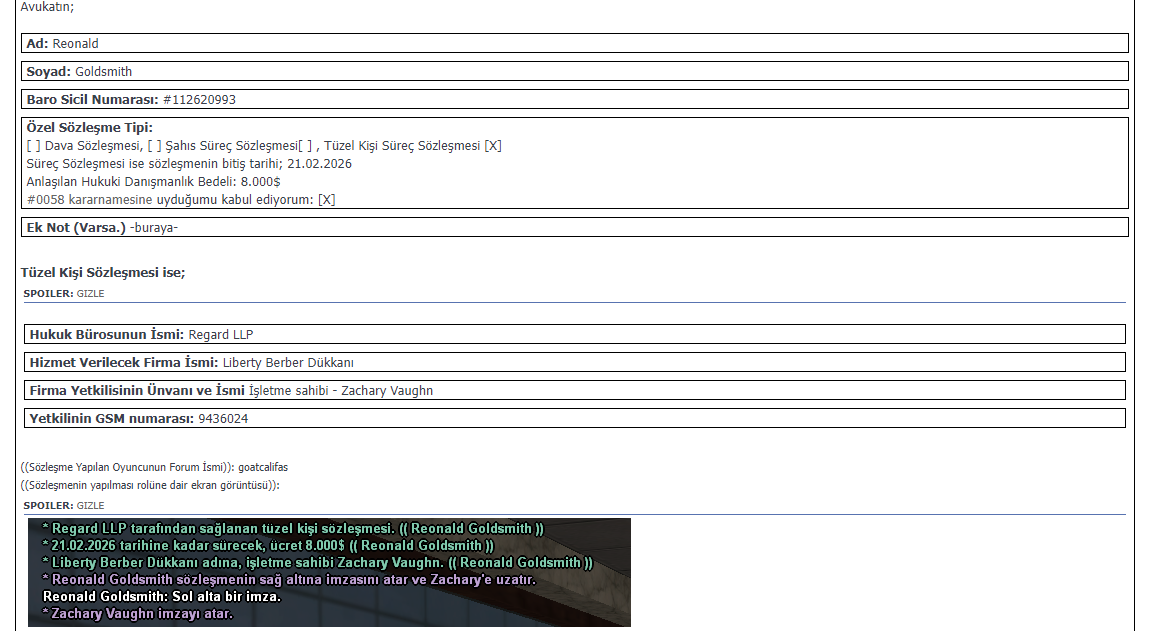Select the GSM number 9436024

223,419
